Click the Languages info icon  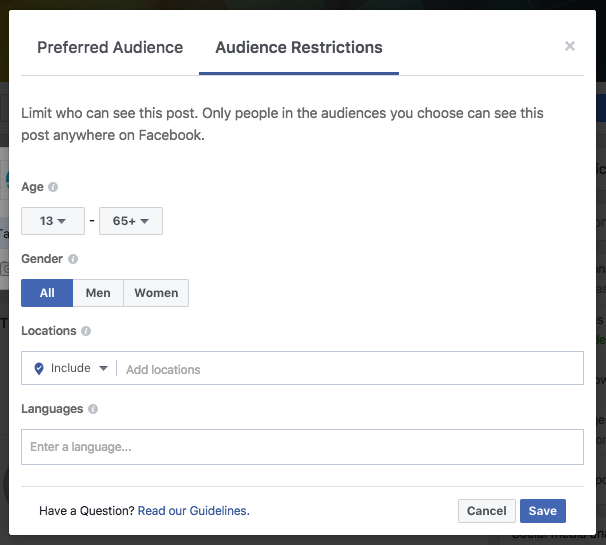click(93, 409)
